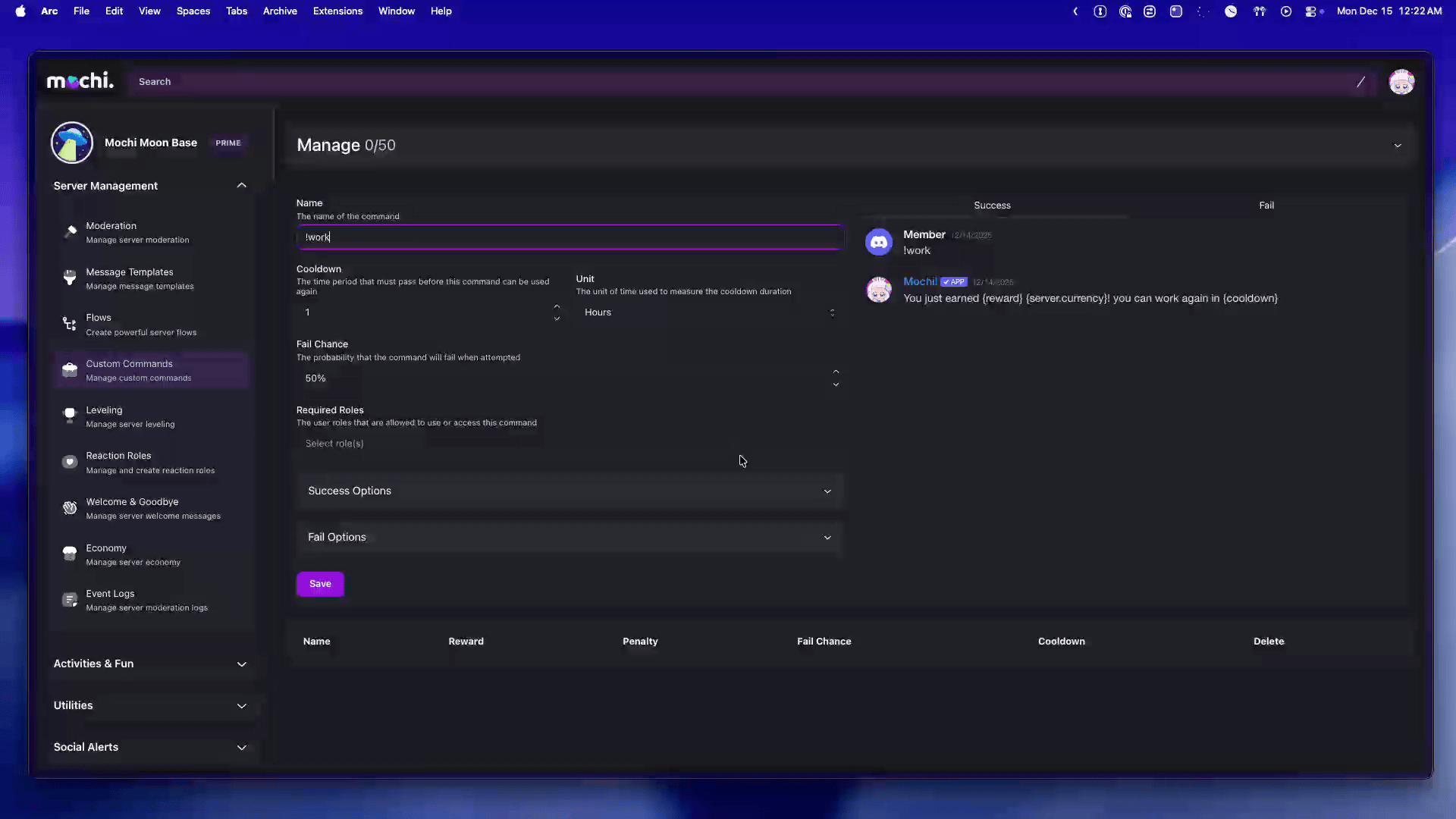1456x819 pixels.
Task: Expand the Fail Options section
Action: coord(569,538)
